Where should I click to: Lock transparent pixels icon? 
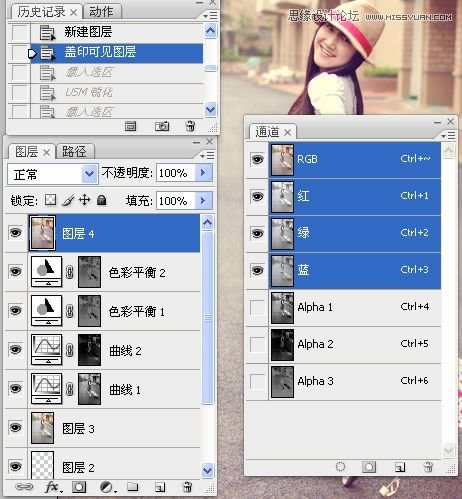coord(50,200)
